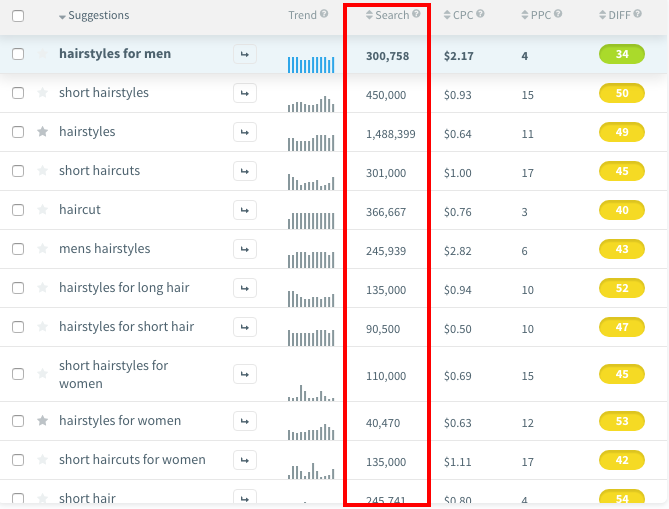
Task: Click the green difficulty badge showing 34
Action: (621, 54)
